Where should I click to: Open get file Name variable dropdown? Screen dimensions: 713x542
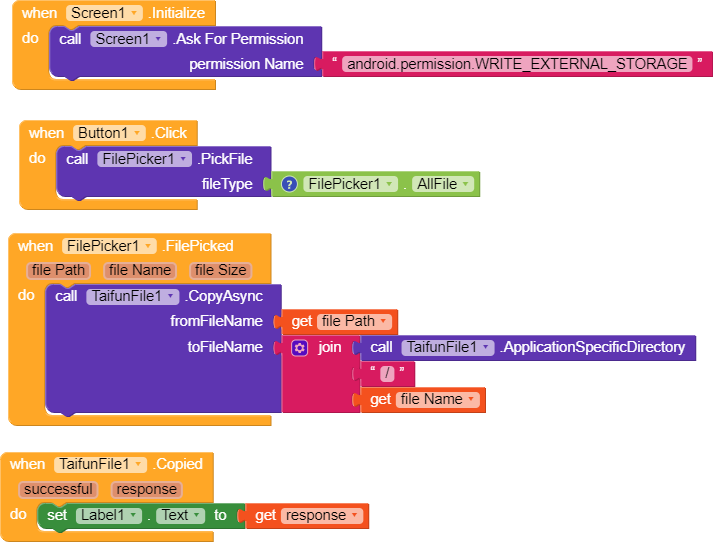pyautogui.click(x=438, y=399)
